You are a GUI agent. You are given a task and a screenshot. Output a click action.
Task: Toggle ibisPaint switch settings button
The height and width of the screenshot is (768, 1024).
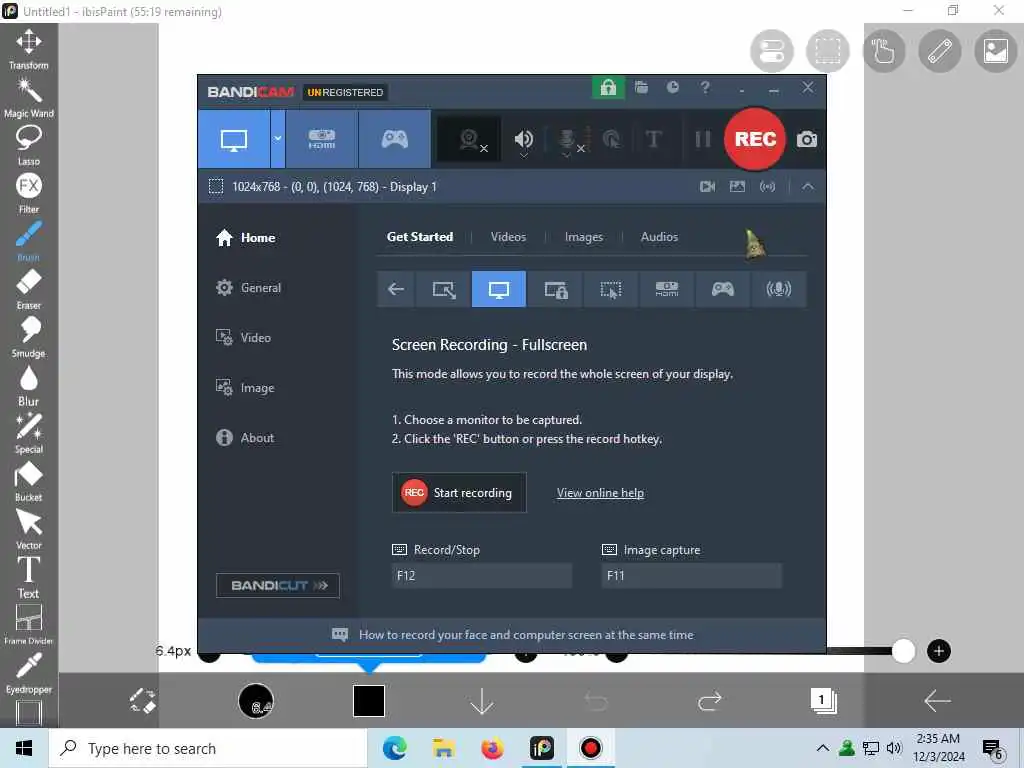[772, 51]
